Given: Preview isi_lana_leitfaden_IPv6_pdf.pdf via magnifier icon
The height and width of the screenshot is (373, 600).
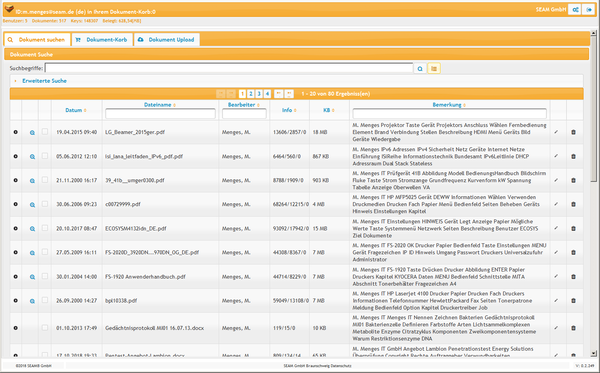Looking at the screenshot, I should click(x=32, y=156).
